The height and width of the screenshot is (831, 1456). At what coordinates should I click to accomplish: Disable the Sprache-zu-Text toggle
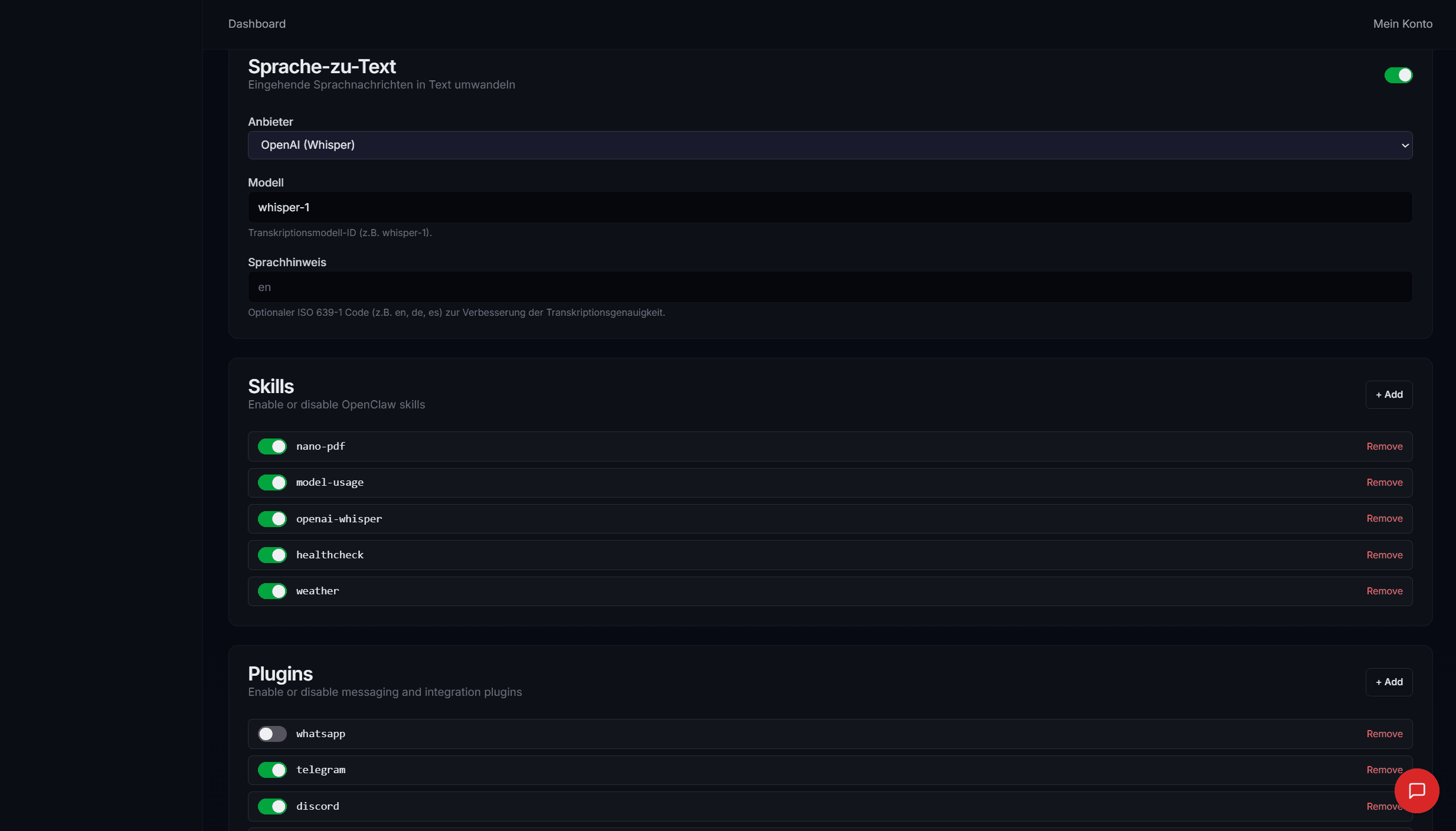point(1398,76)
